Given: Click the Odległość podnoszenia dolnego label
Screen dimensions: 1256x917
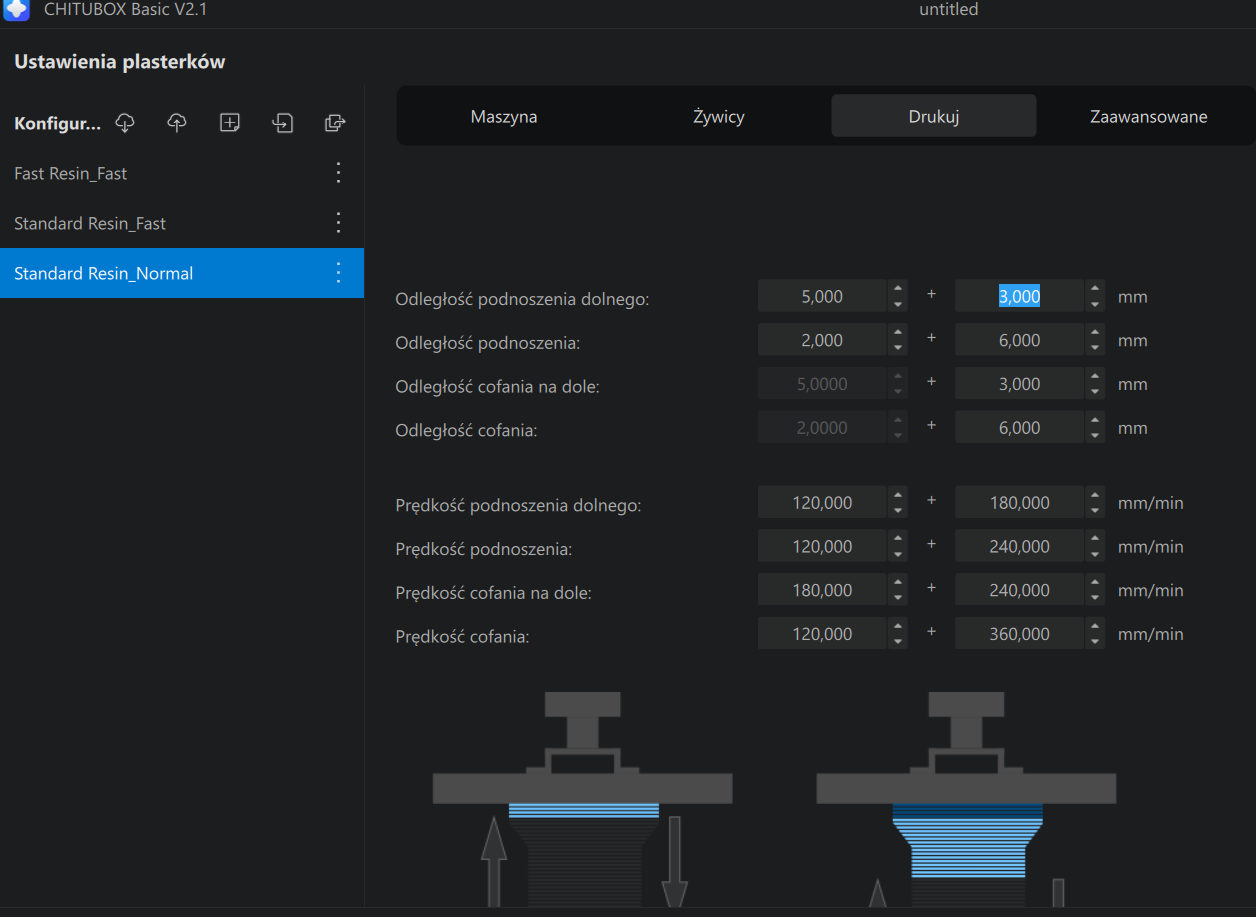Looking at the screenshot, I should tap(522, 299).
